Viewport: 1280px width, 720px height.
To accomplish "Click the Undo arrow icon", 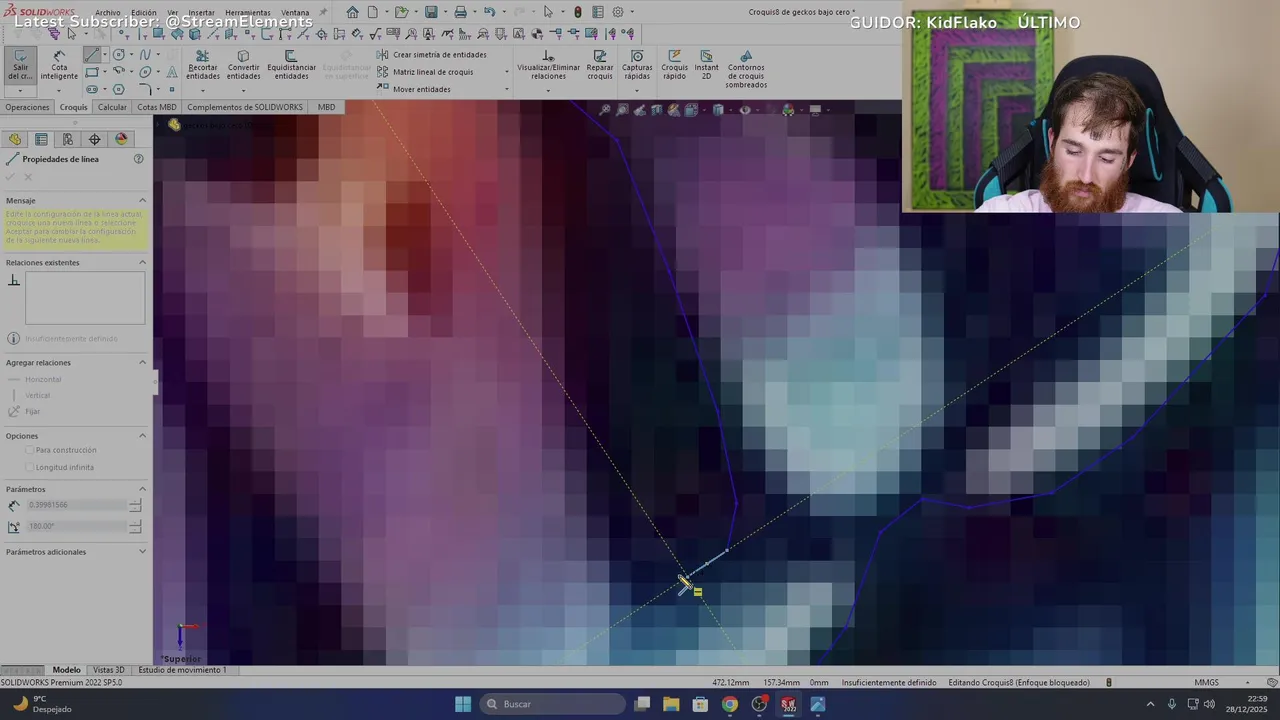I will pyautogui.click(x=489, y=12).
